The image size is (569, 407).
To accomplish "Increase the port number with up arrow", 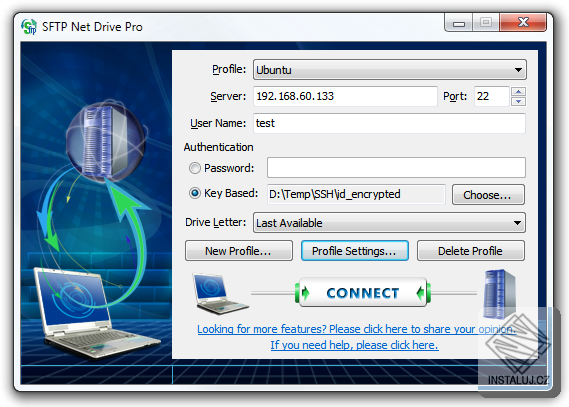I will pyautogui.click(x=519, y=91).
